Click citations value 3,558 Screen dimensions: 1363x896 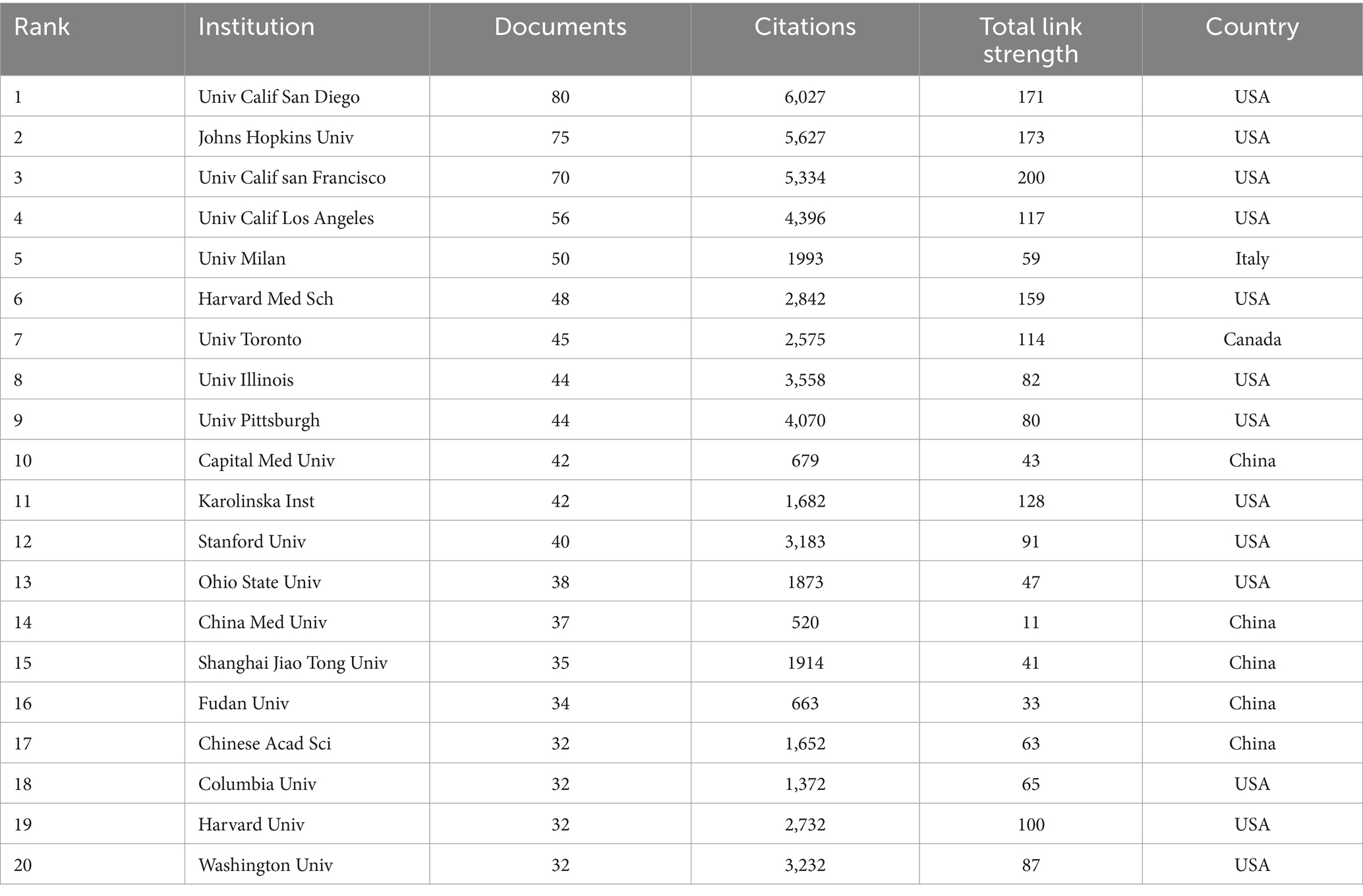click(x=805, y=379)
